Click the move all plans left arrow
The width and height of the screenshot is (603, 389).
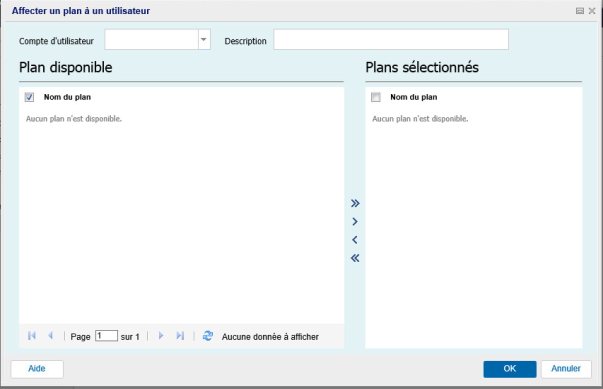[355, 258]
